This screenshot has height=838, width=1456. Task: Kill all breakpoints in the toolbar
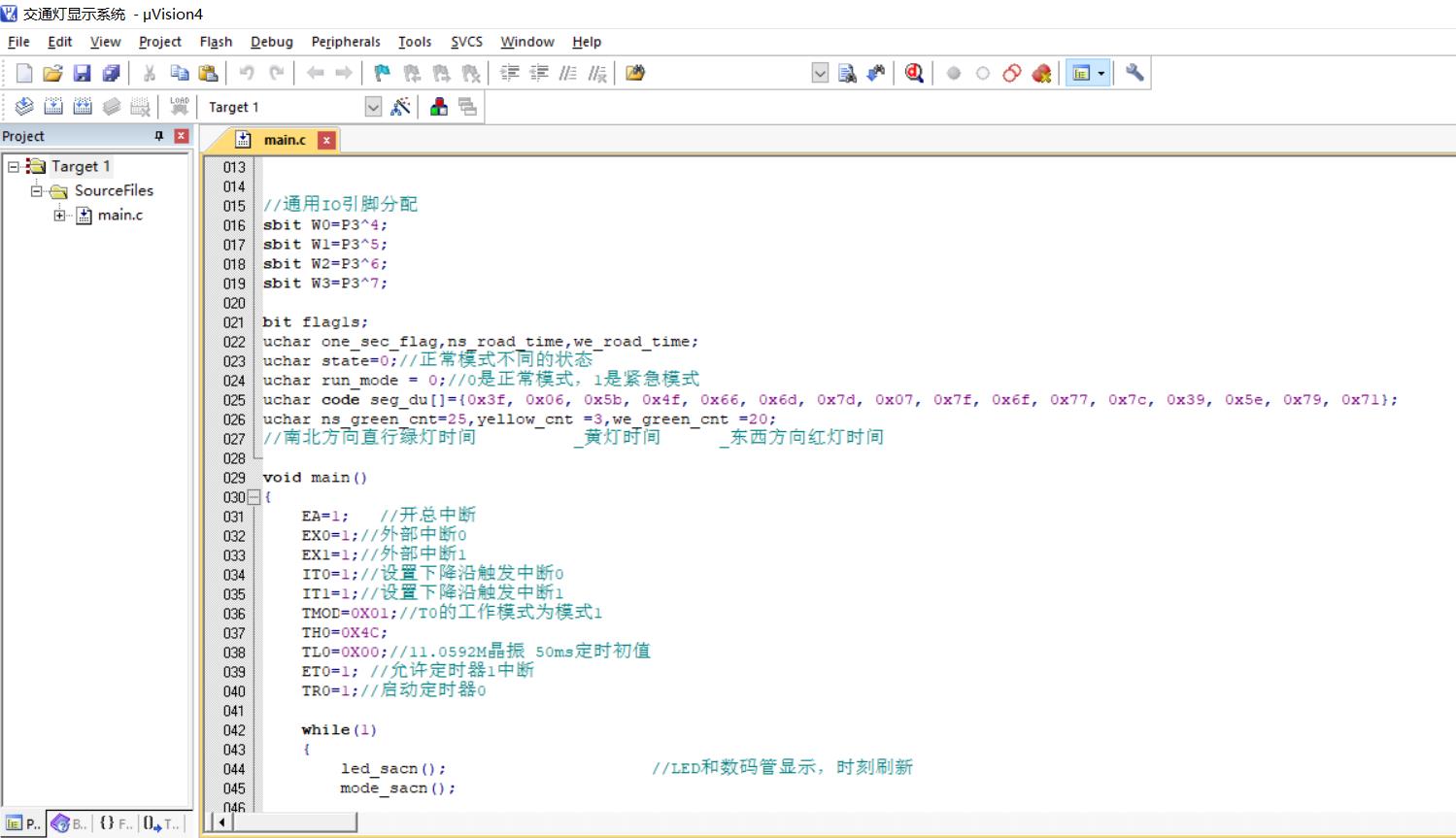1041,73
